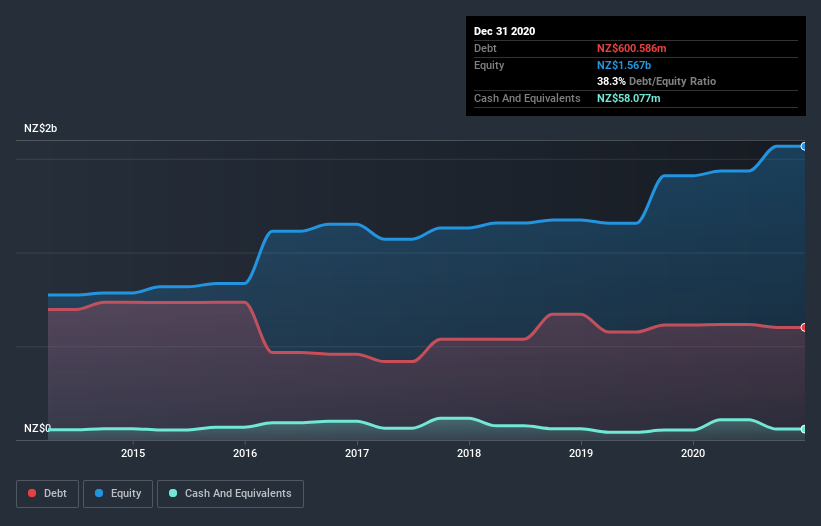Click the 38.3% Debt/Equity Ratio text

pyautogui.click(x=656, y=81)
